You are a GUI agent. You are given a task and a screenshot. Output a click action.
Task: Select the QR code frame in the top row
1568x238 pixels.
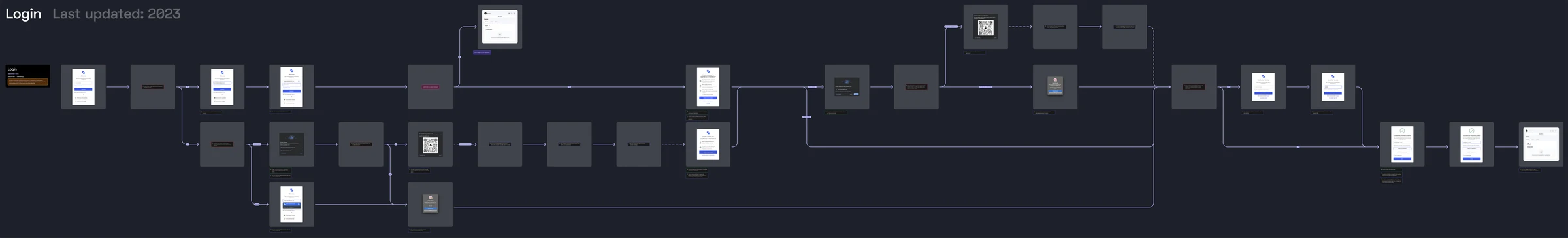[x=986, y=27]
